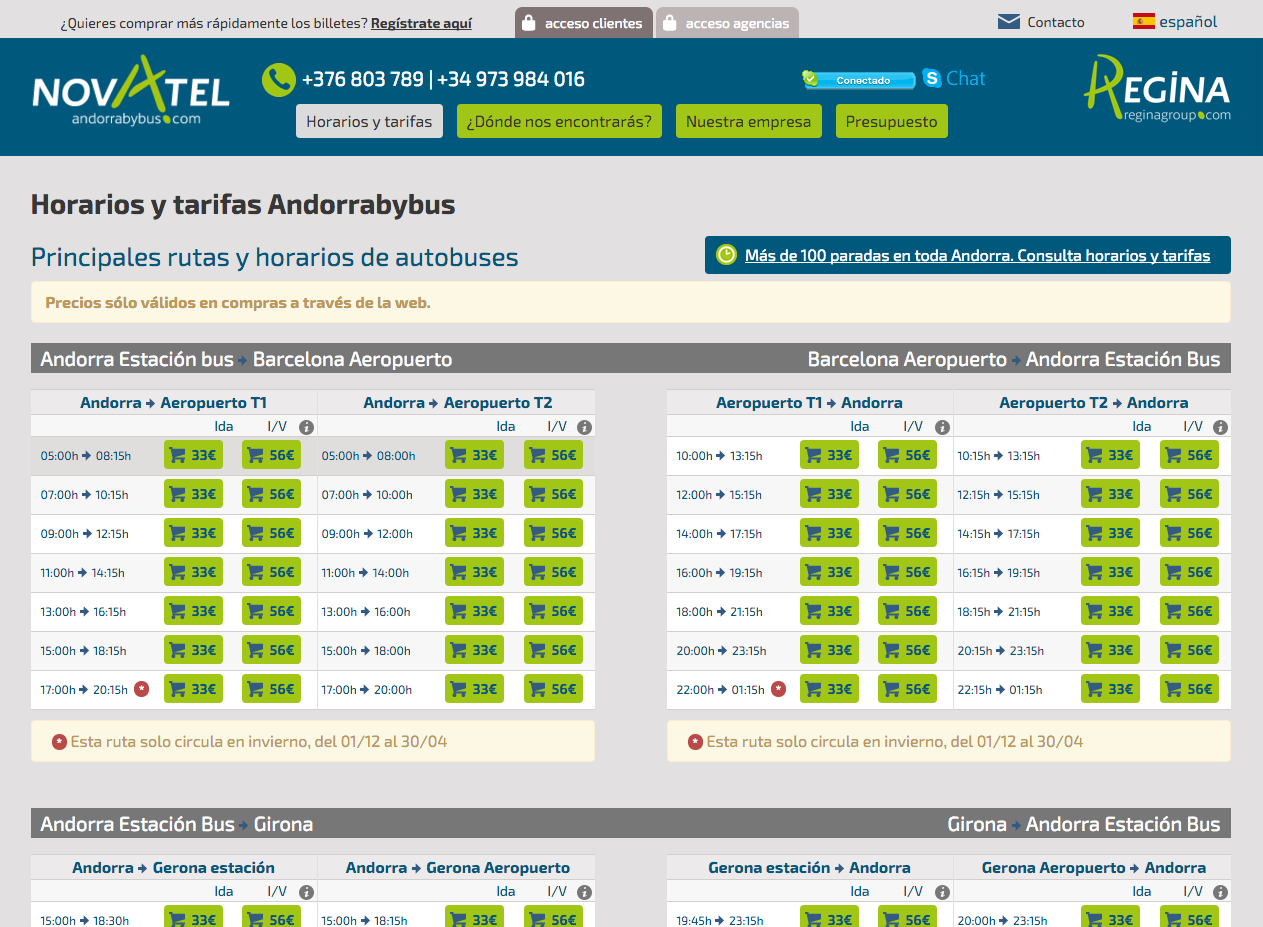Click the green phone icon in header
This screenshot has height=927, width=1263.
pos(279,80)
